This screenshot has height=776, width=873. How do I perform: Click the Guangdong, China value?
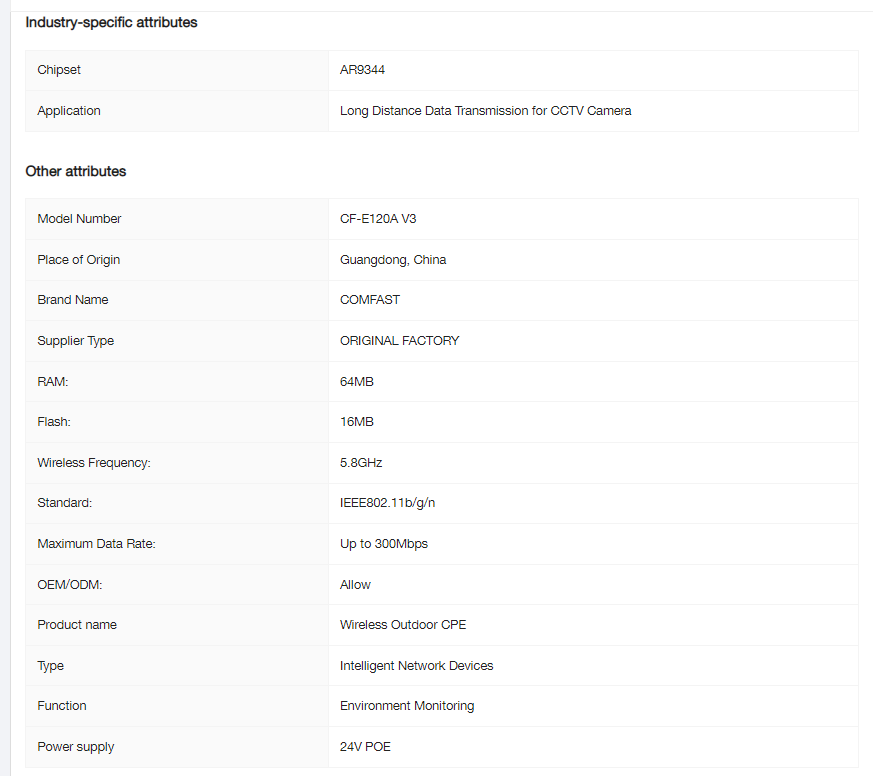tap(393, 260)
